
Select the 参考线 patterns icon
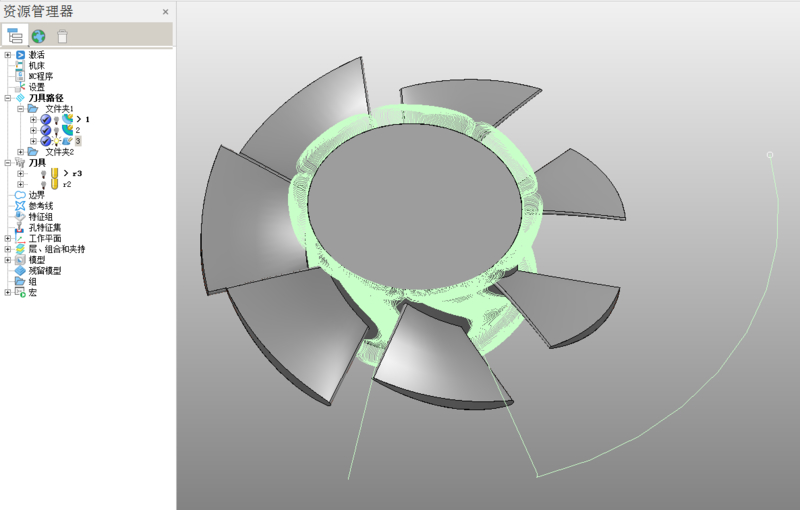coord(20,206)
